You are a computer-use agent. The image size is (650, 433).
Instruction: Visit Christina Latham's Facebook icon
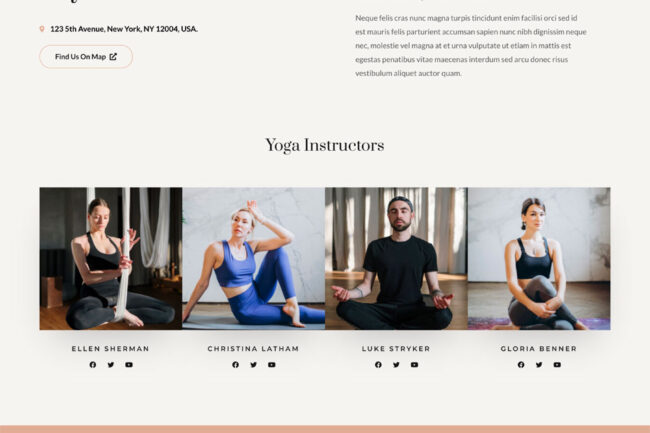(x=235, y=365)
